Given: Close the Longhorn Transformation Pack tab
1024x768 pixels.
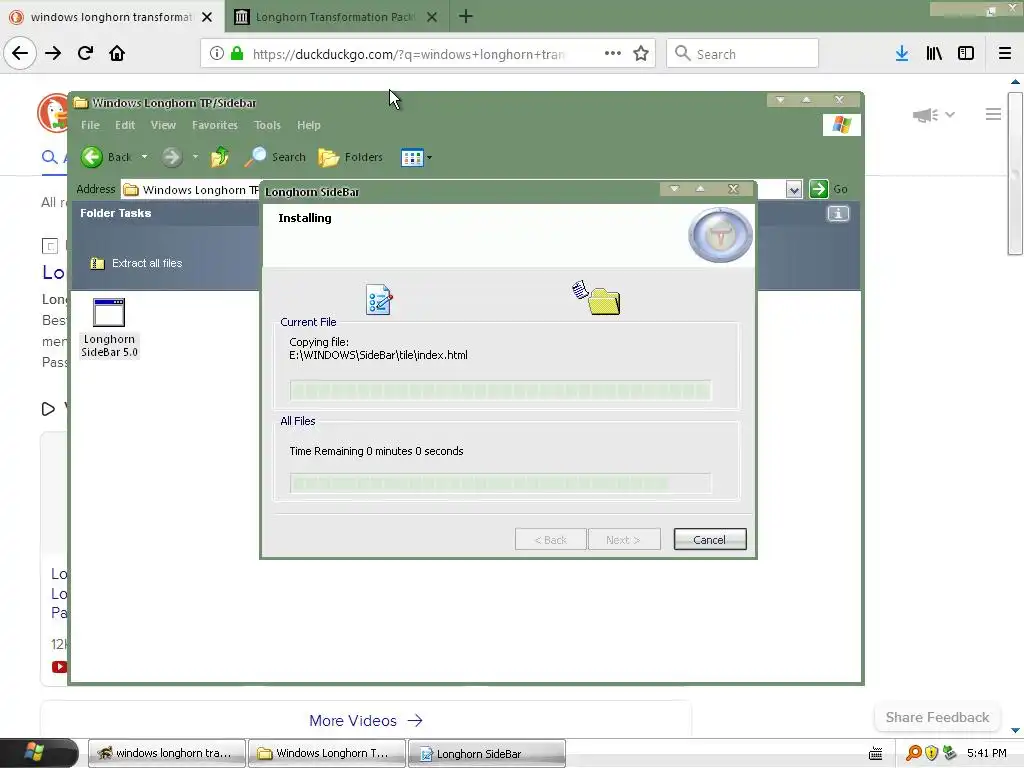Looking at the screenshot, I should (432, 17).
